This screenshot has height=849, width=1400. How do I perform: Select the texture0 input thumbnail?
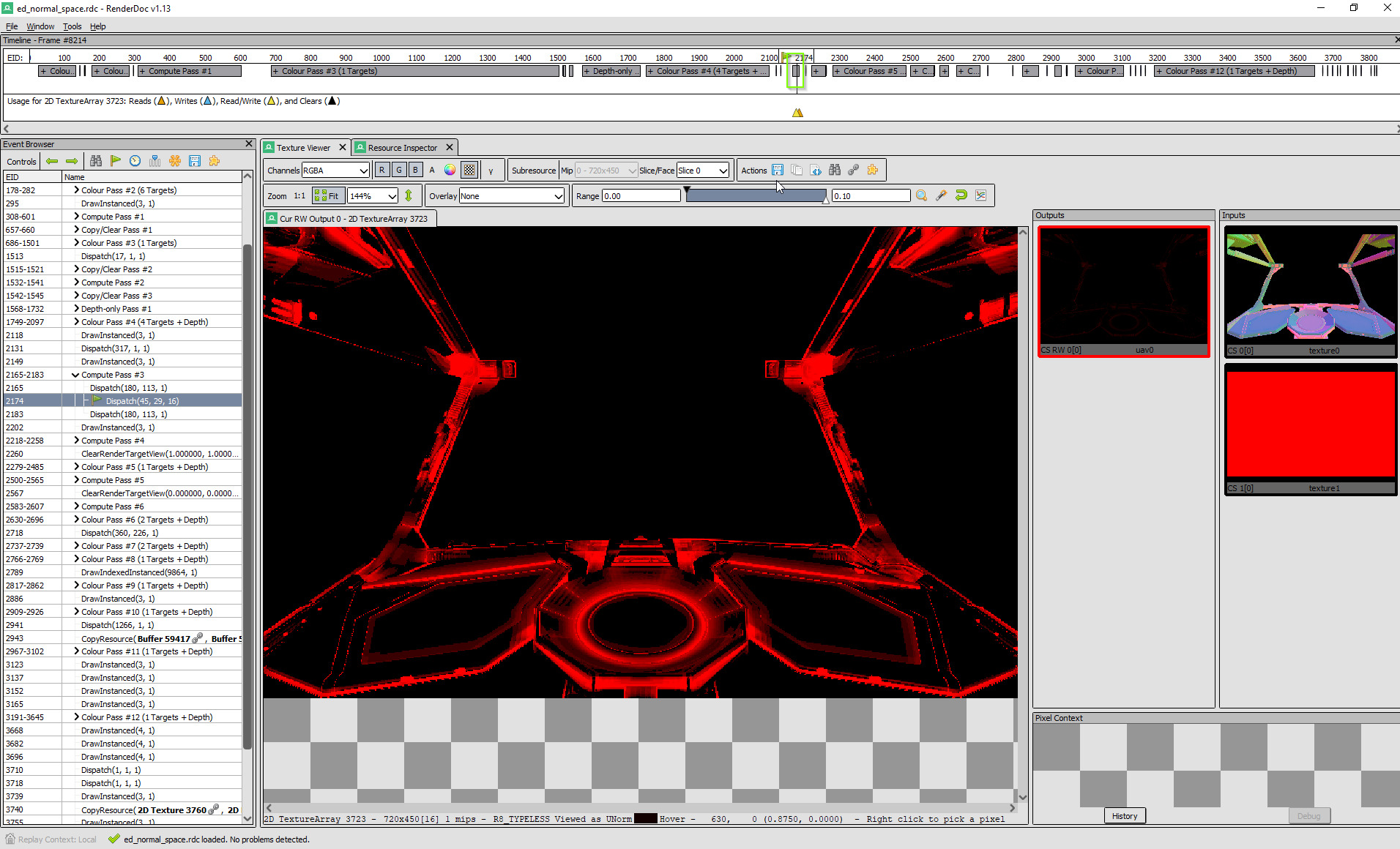coord(1310,291)
